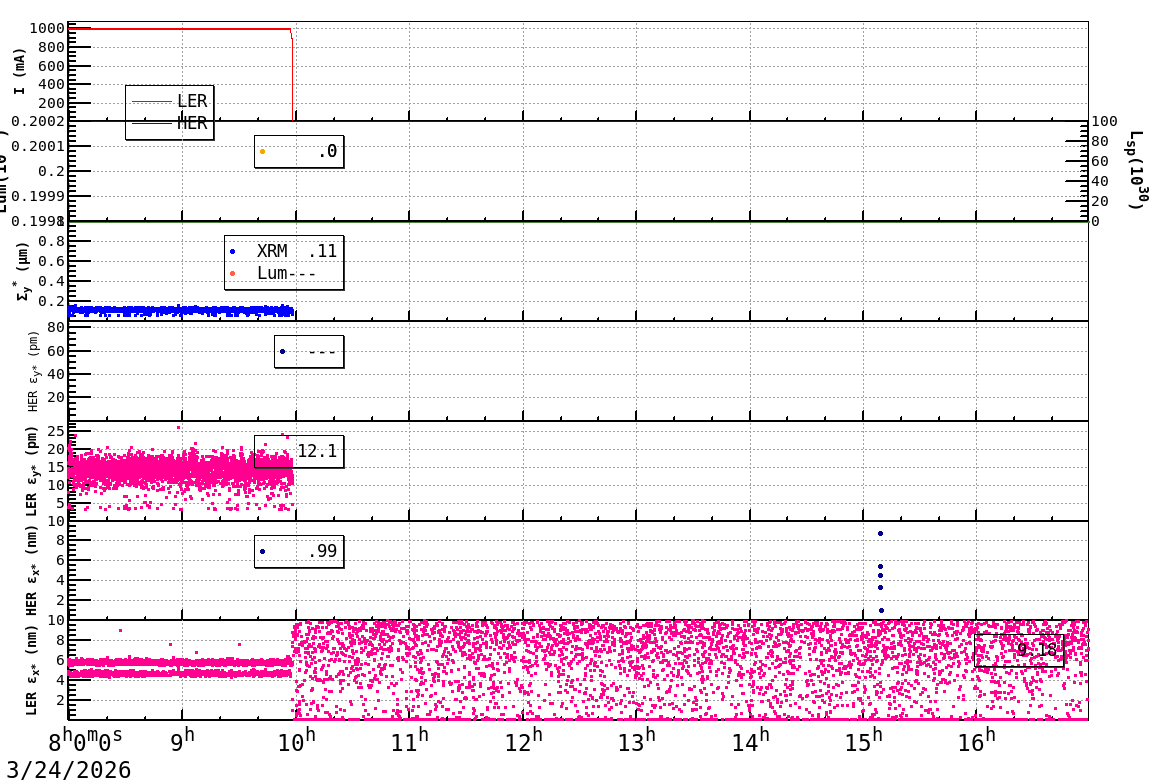Click the 9.18 value box
This screenshot has height=782, width=1160.
1019,650
